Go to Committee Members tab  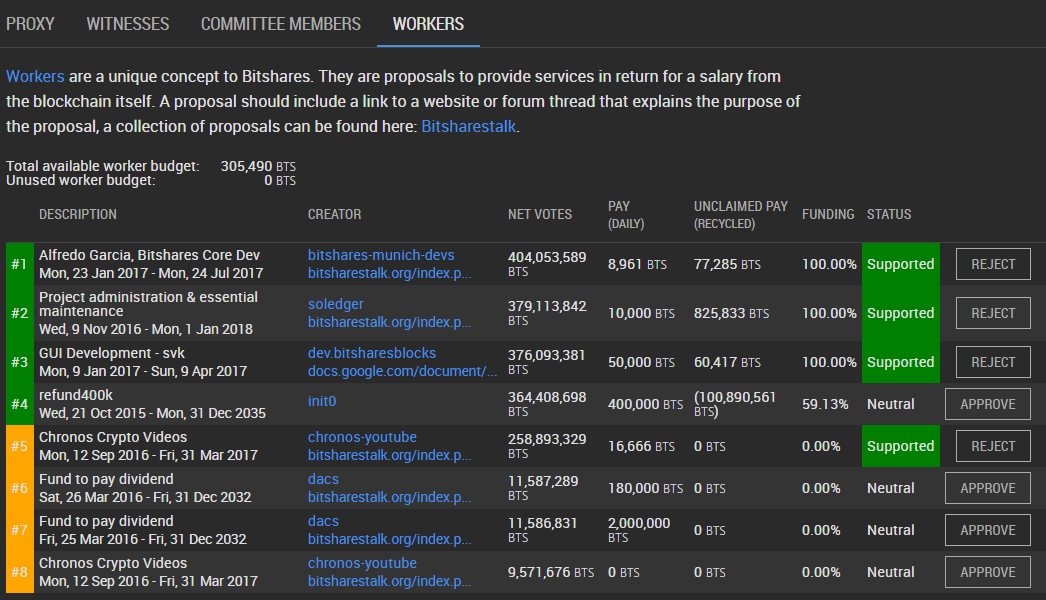point(281,24)
